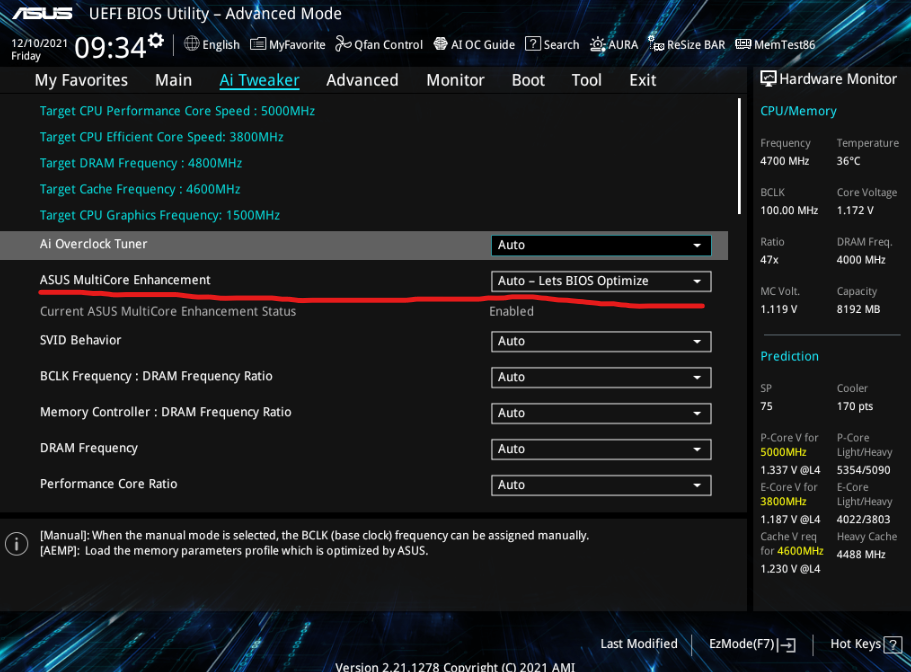This screenshot has width=911, height=672.
Task: Open the Tool tab
Action: [x=587, y=80]
